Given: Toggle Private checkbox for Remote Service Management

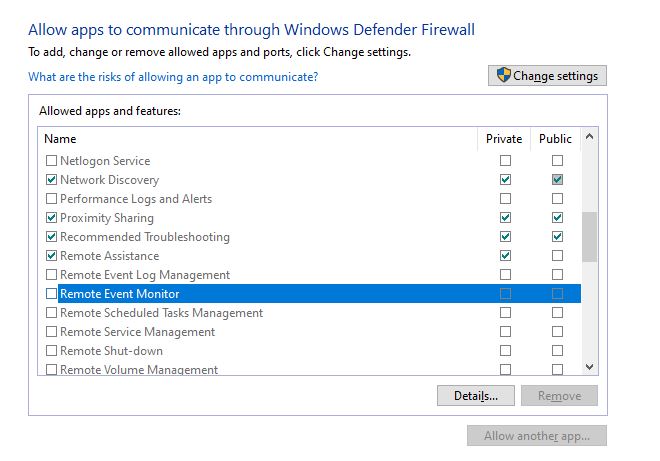Looking at the screenshot, I should [506, 332].
